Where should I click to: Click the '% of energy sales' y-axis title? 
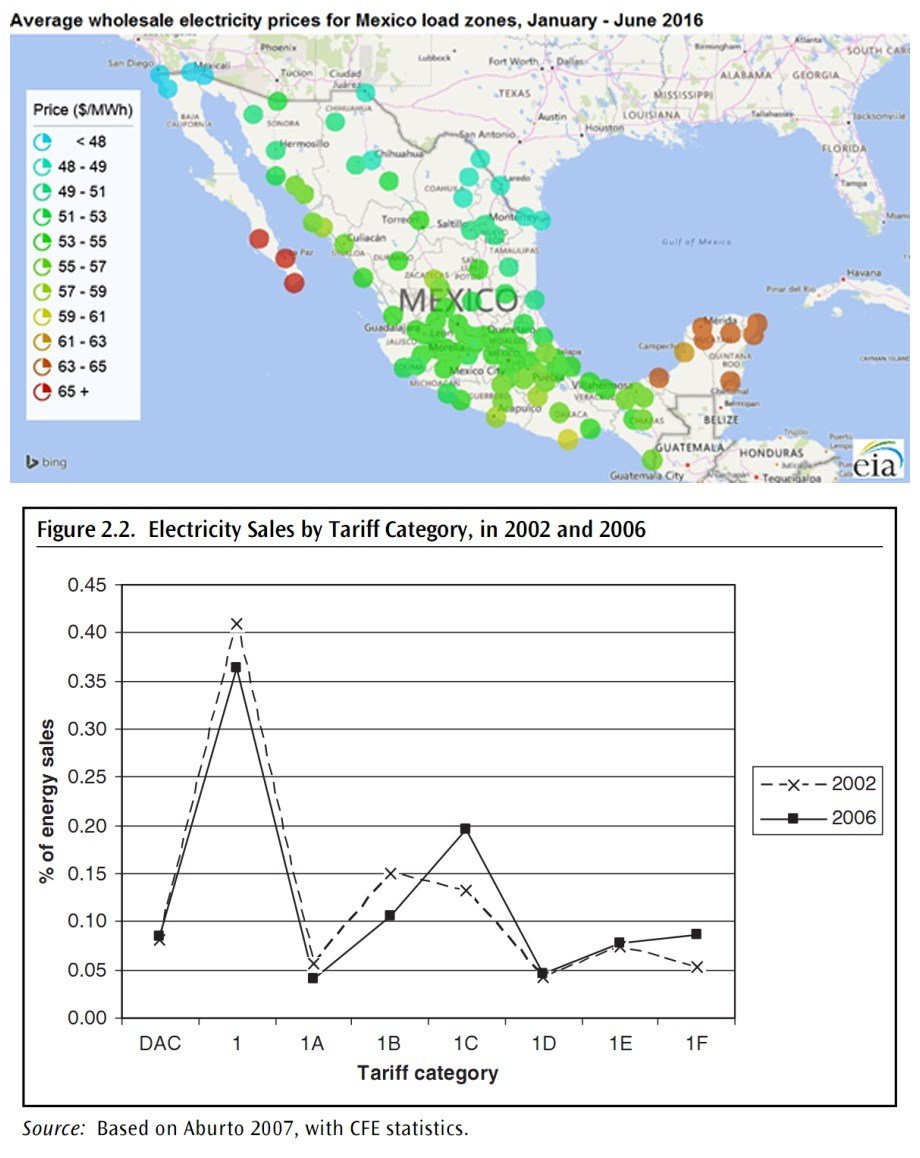(x=47, y=801)
